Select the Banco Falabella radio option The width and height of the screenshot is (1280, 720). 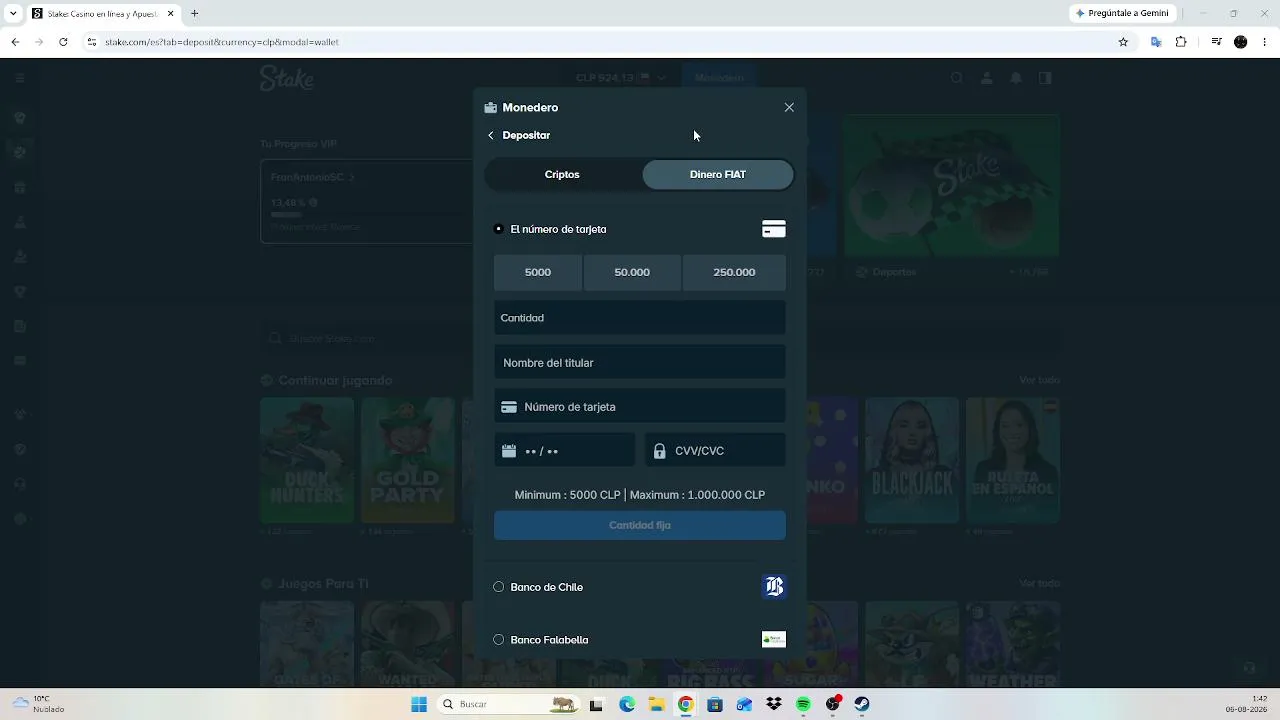pyautogui.click(x=499, y=640)
